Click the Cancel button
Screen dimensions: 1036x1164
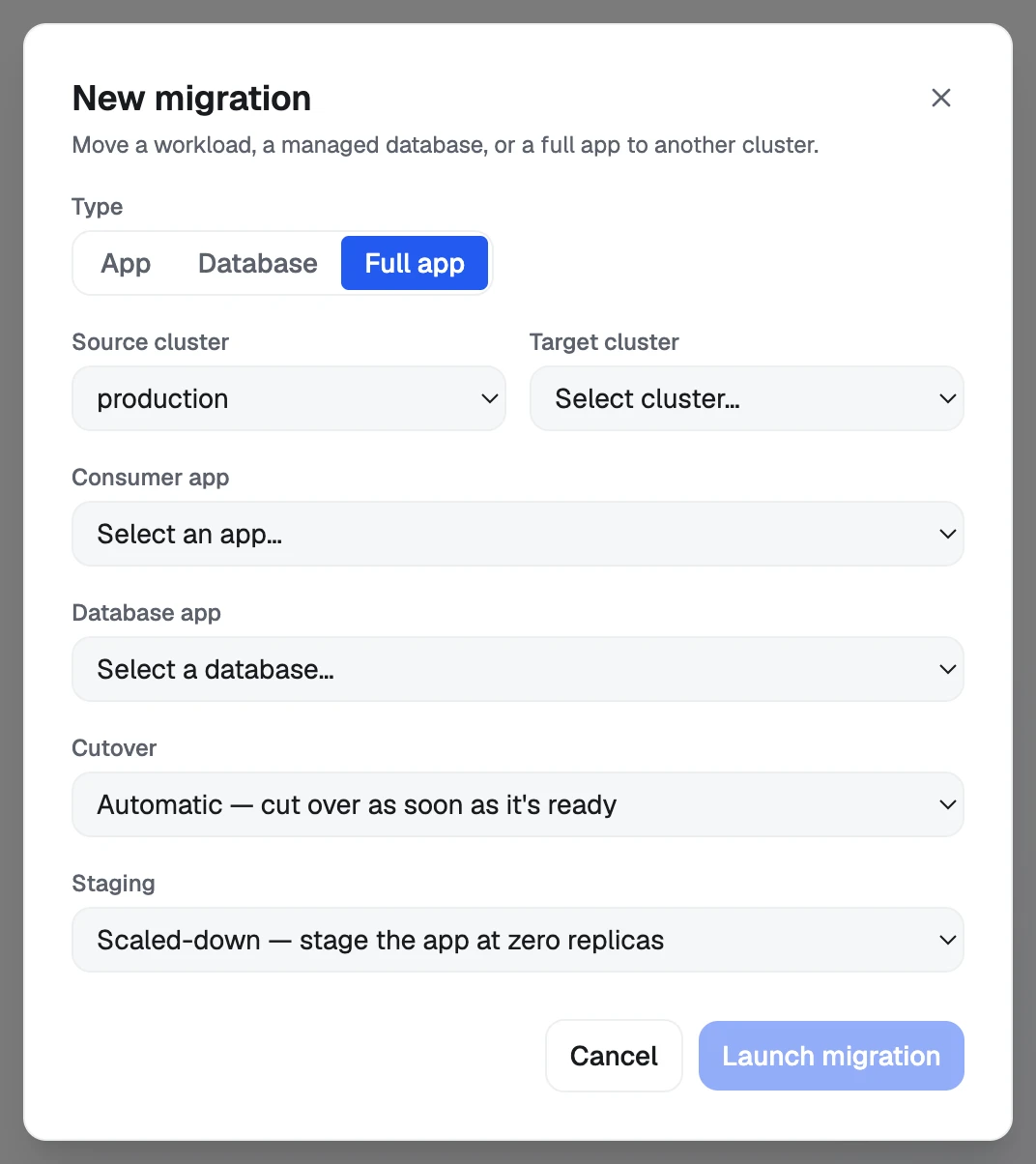point(614,1056)
